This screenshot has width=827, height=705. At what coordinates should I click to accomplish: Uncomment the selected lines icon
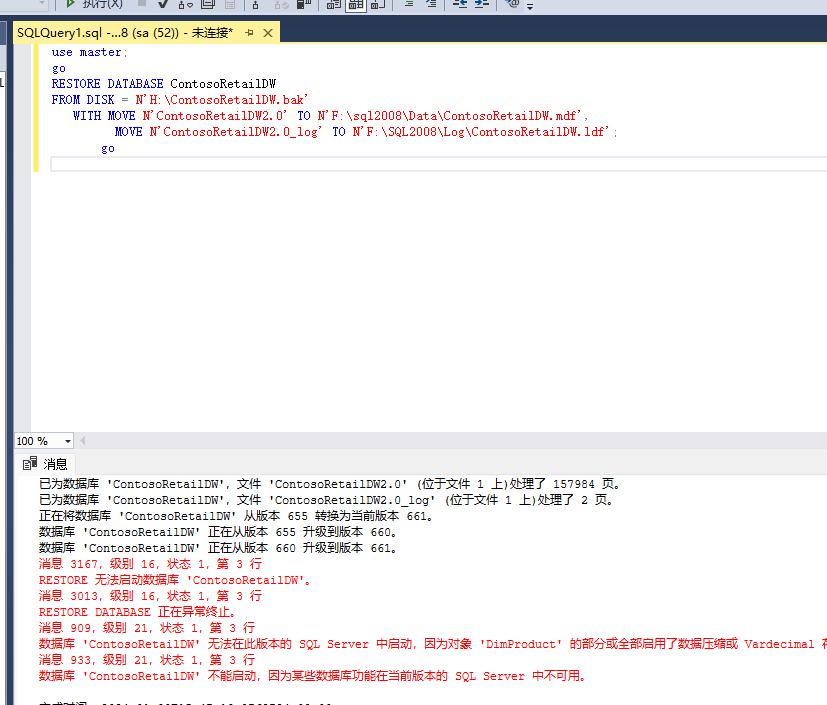point(431,4)
